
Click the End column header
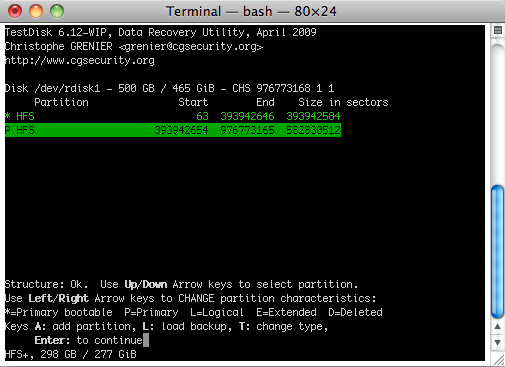coord(265,102)
